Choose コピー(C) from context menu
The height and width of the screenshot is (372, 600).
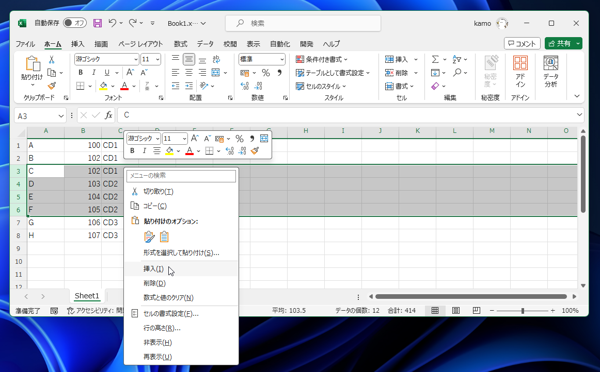pyautogui.click(x=181, y=206)
